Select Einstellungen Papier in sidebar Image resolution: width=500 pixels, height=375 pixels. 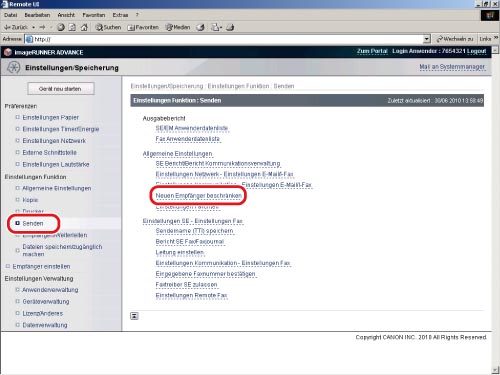coord(50,118)
